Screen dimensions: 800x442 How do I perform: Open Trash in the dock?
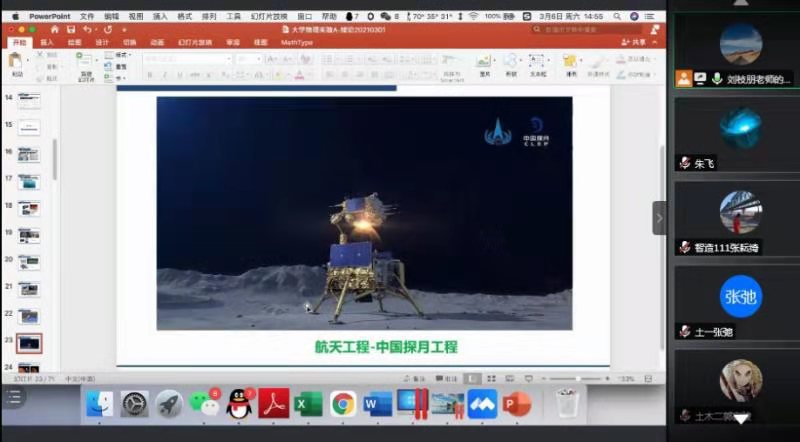568,404
